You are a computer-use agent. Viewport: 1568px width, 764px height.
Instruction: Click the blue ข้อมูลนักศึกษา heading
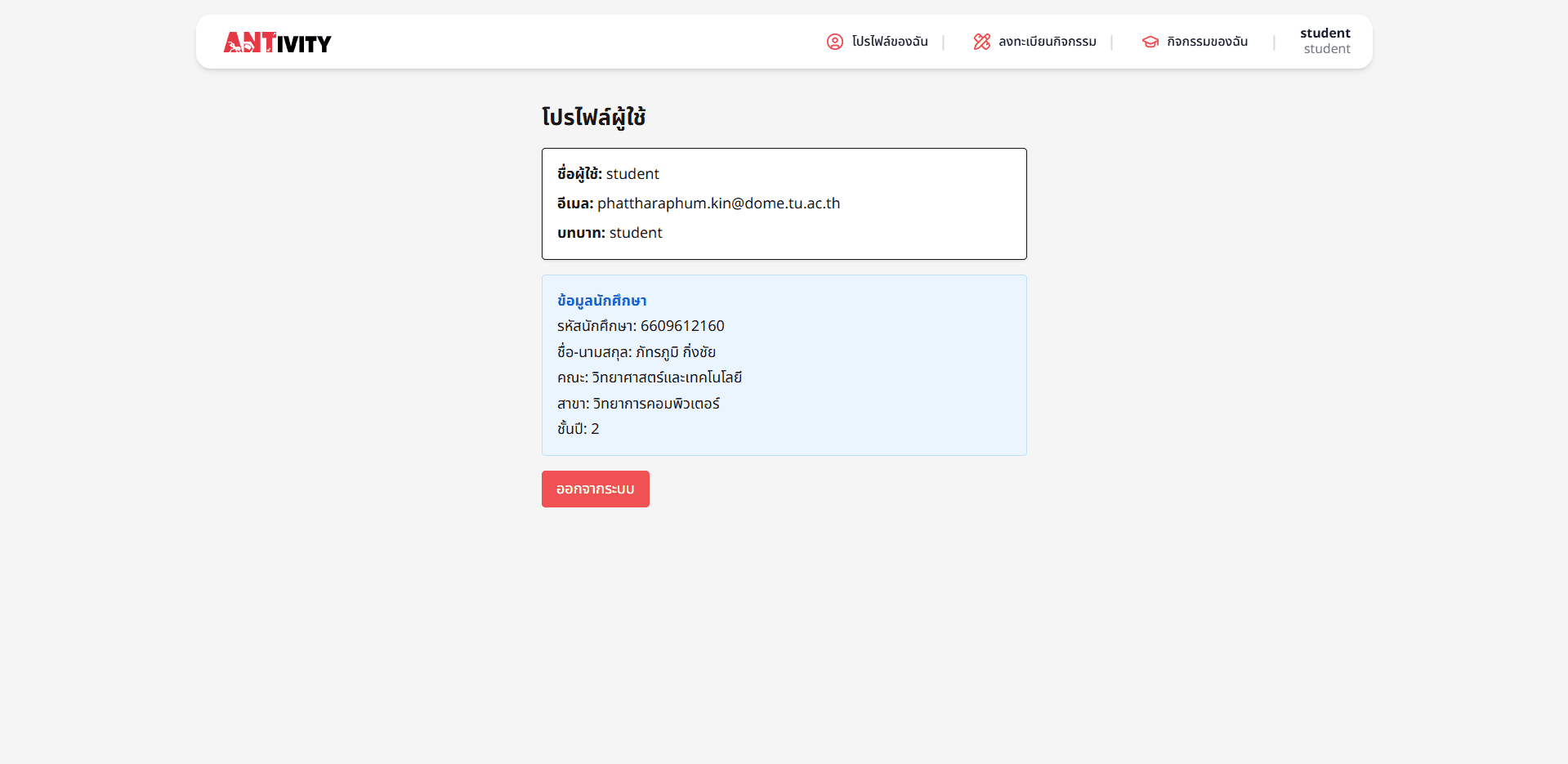(x=601, y=301)
